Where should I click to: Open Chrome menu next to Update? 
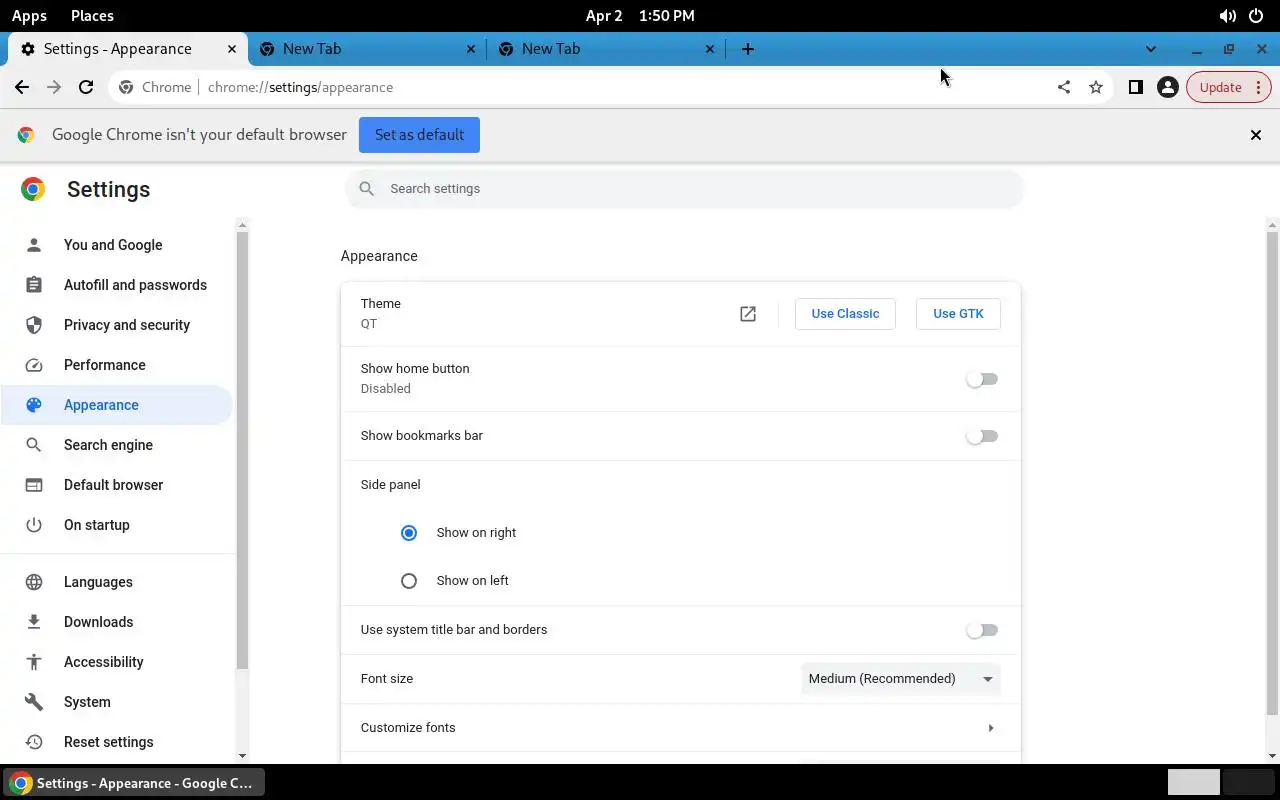coord(1259,87)
